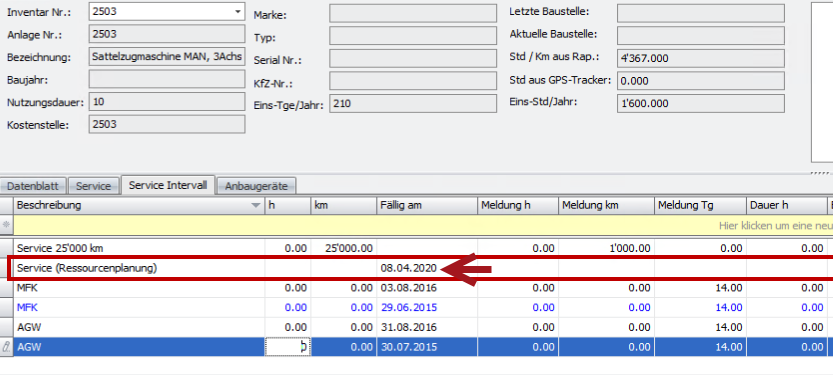Click the pencil row indicator of the AGW row
The width and height of the screenshot is (833, 375).
coord(6,347)
